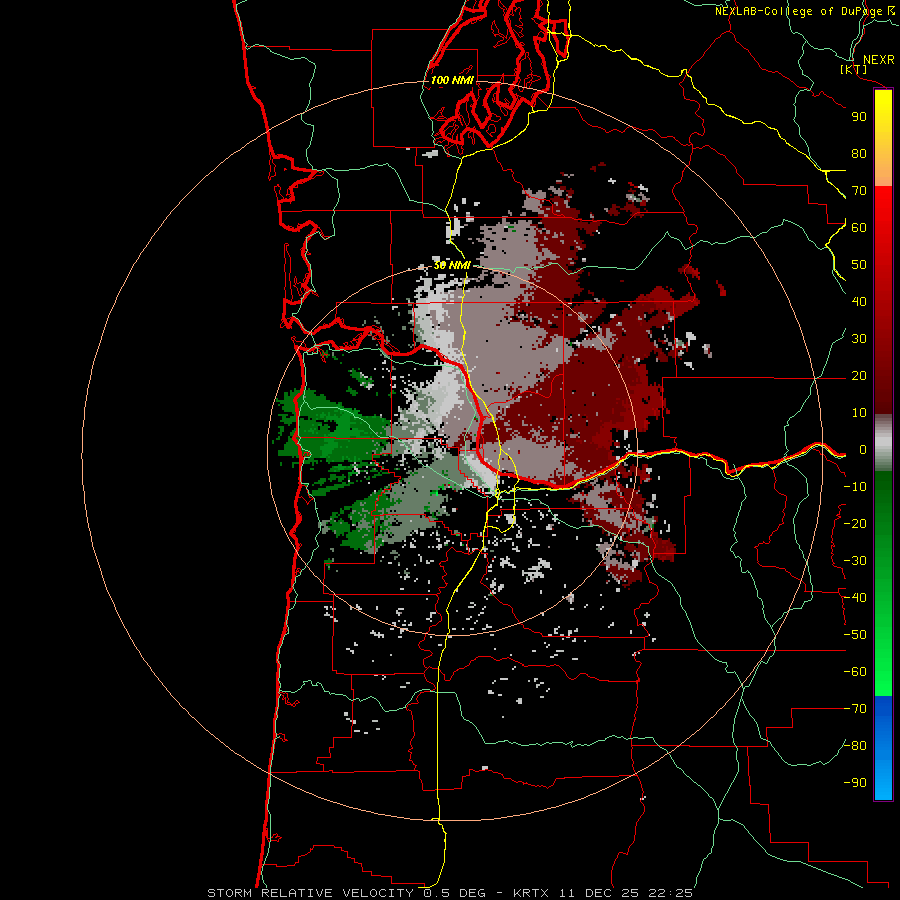Click the -40 knot scale label
The width and height of the screenshot is (900, 900).
coord(855,598)
